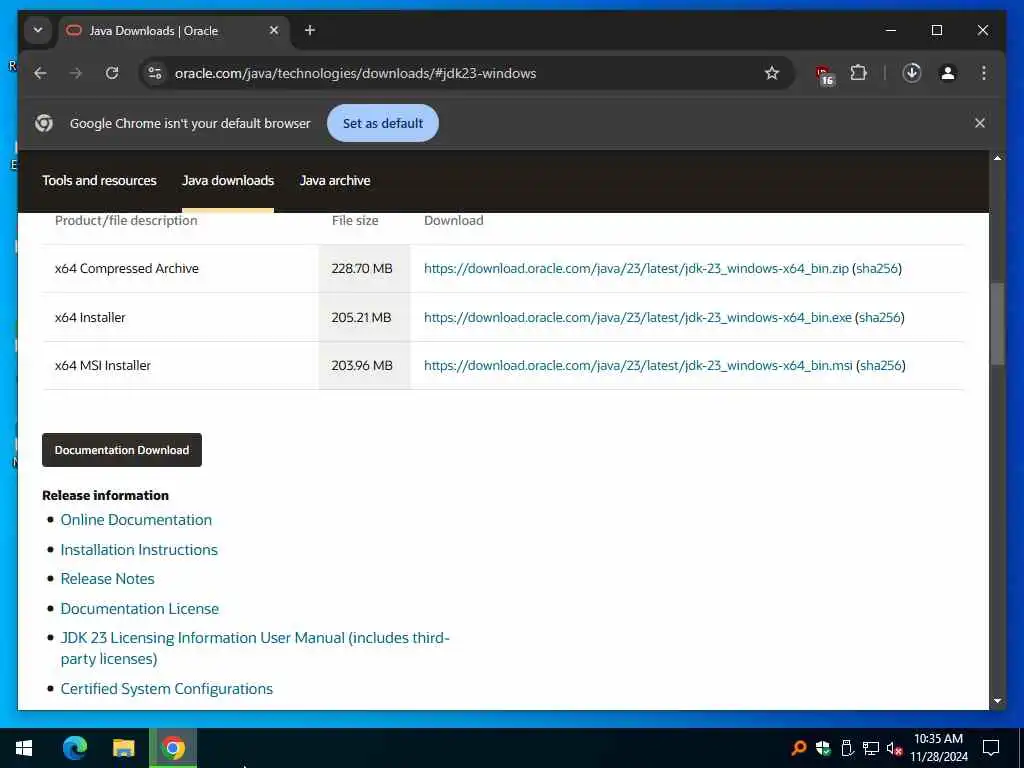Open the red extension icon with badge 16
Viewport: 1024px width, 768px height.
(824, 74)
